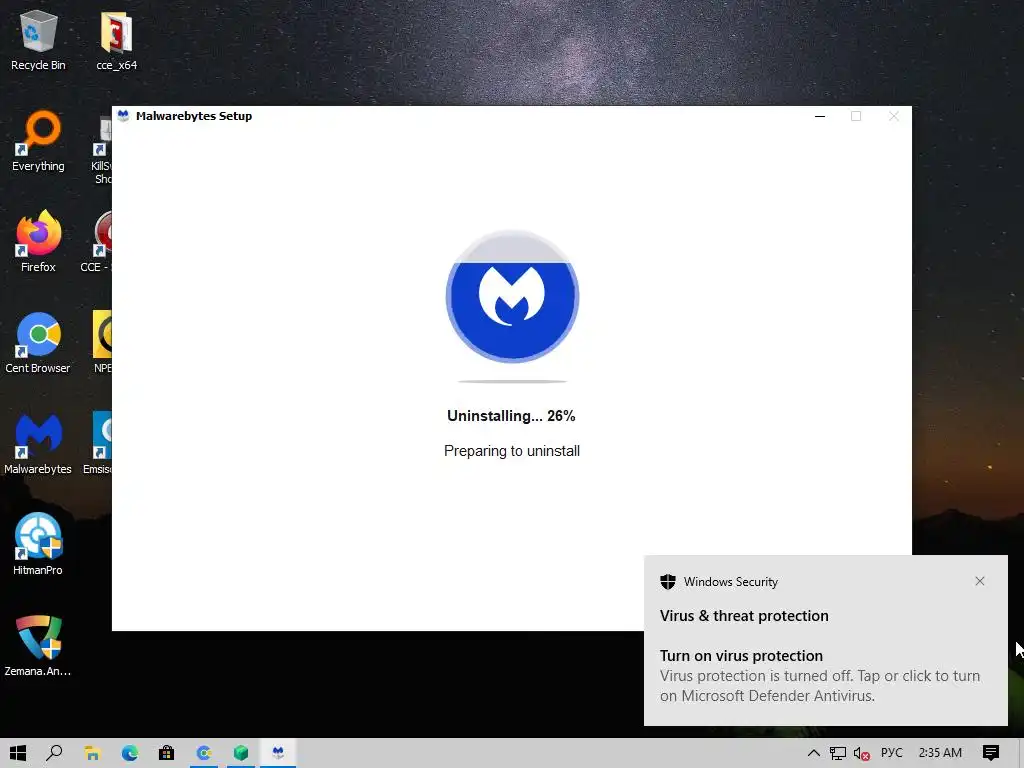Launch the Everything search shortcut
The height and width of the screenshot is (768, 1024).
click(x=38, y=142)
